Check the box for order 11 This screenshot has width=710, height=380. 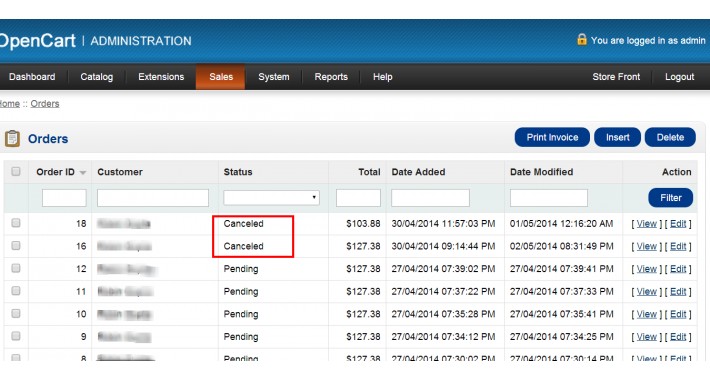click(x=16, y=291)
